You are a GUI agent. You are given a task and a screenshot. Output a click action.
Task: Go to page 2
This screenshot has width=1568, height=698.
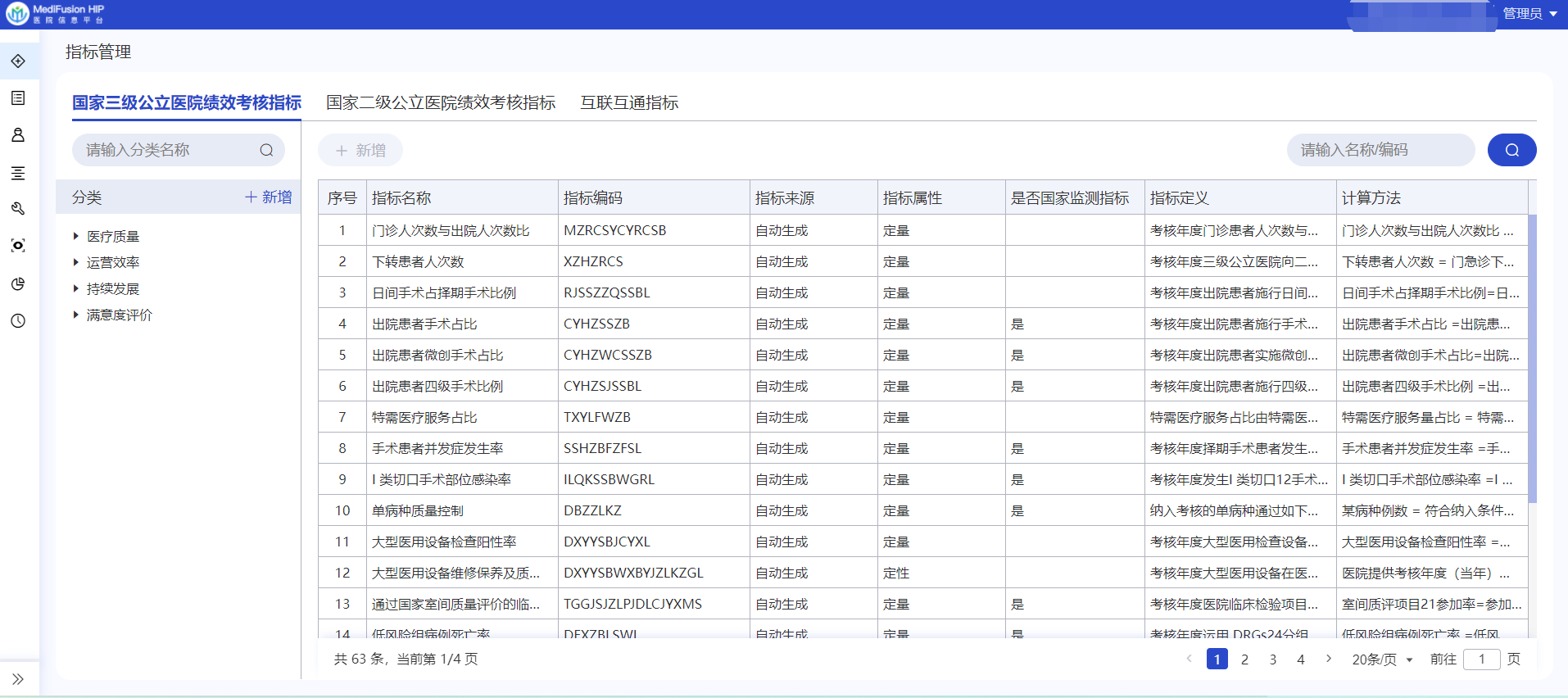pyautogui.click(x=1244, y=659)
